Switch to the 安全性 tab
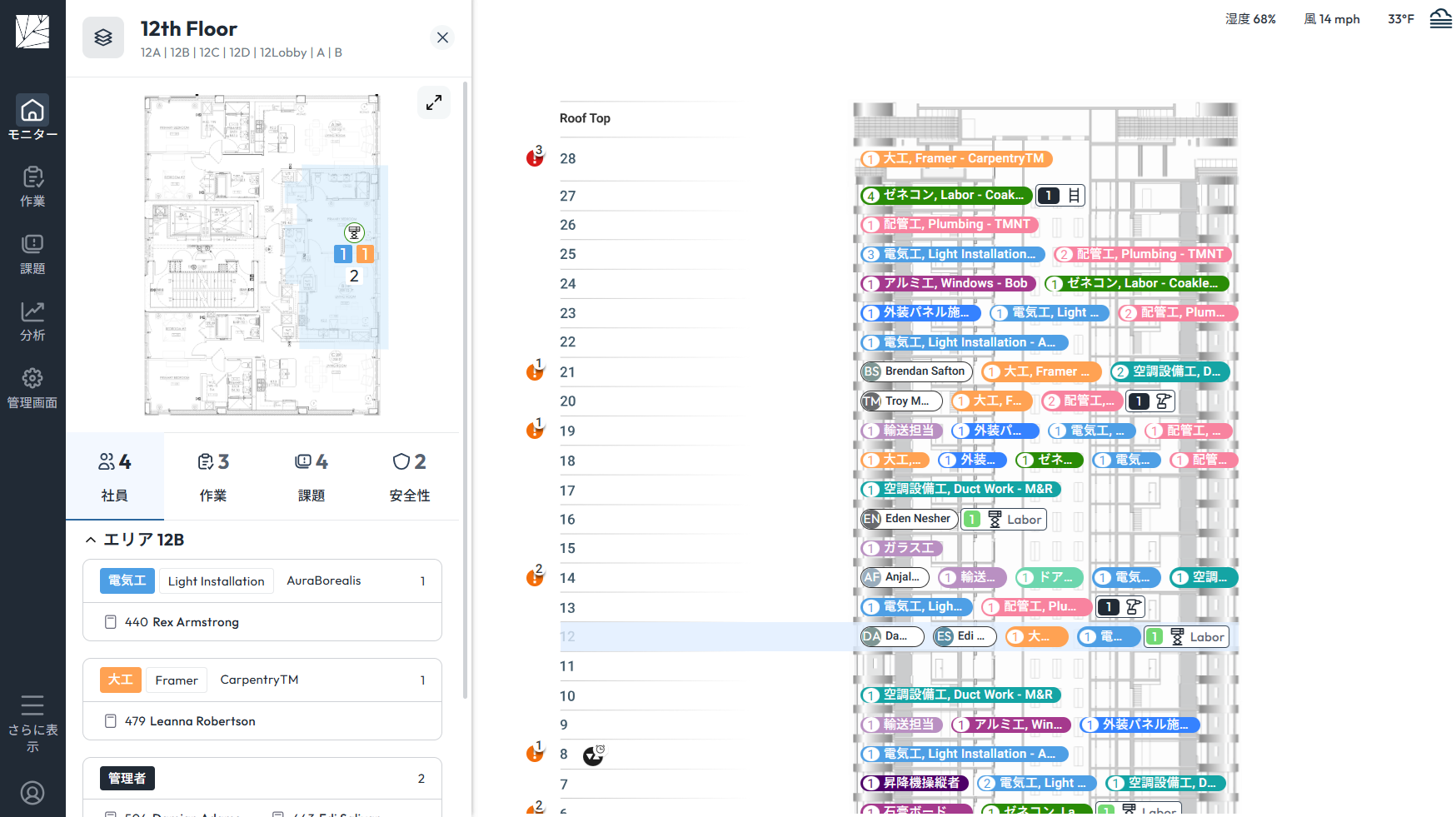Image resolution: width=1456 pixels, height=817 pixels. [x=409, y=476]
